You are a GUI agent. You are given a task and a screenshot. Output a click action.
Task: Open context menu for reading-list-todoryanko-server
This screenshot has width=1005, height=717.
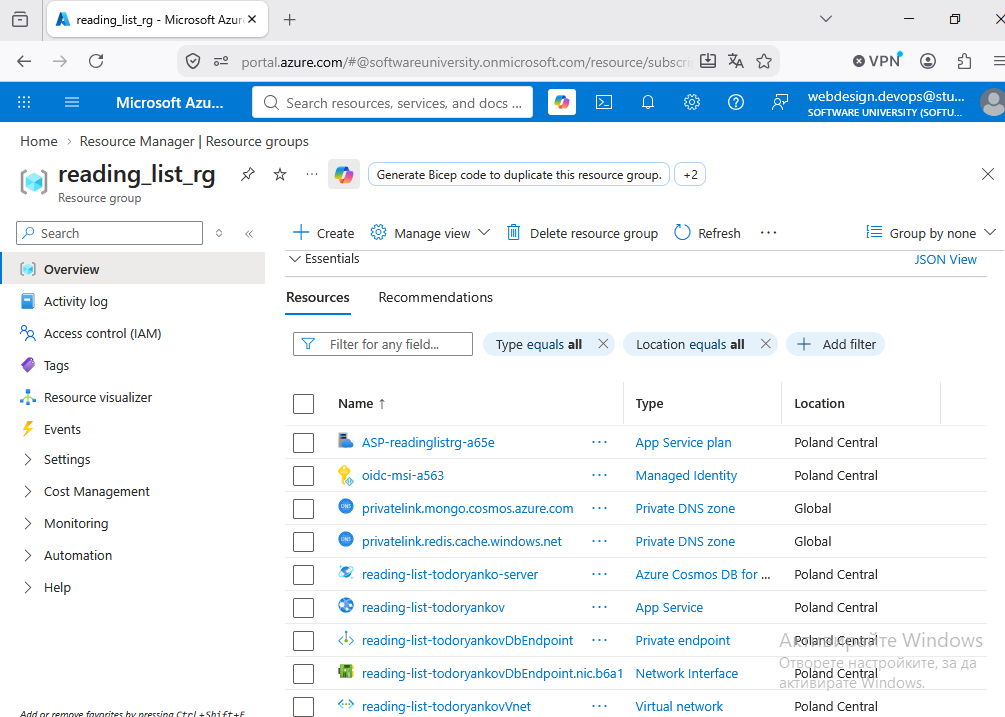tap(599, 574)
